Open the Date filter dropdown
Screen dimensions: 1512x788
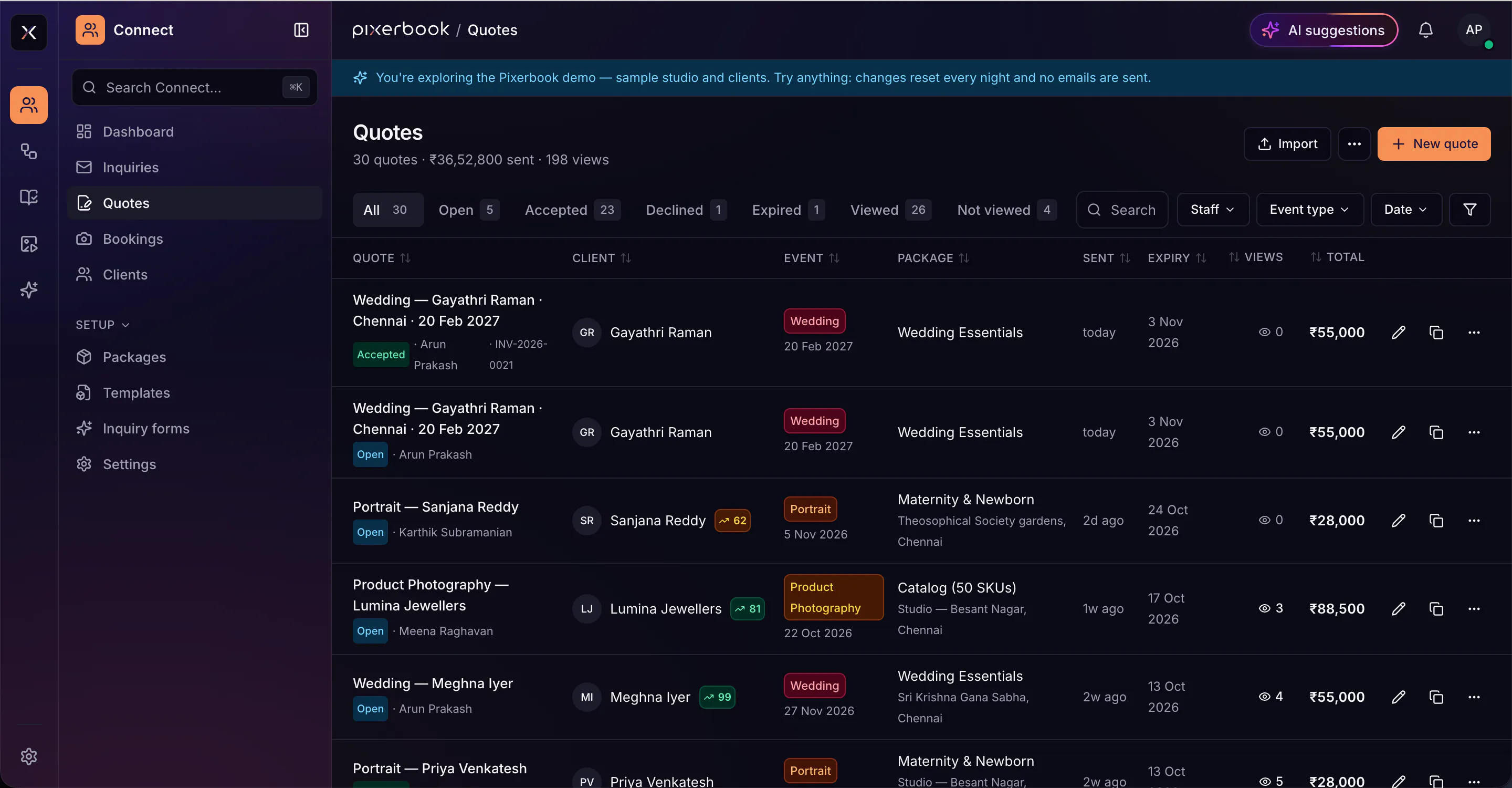tap(1406, 210)
